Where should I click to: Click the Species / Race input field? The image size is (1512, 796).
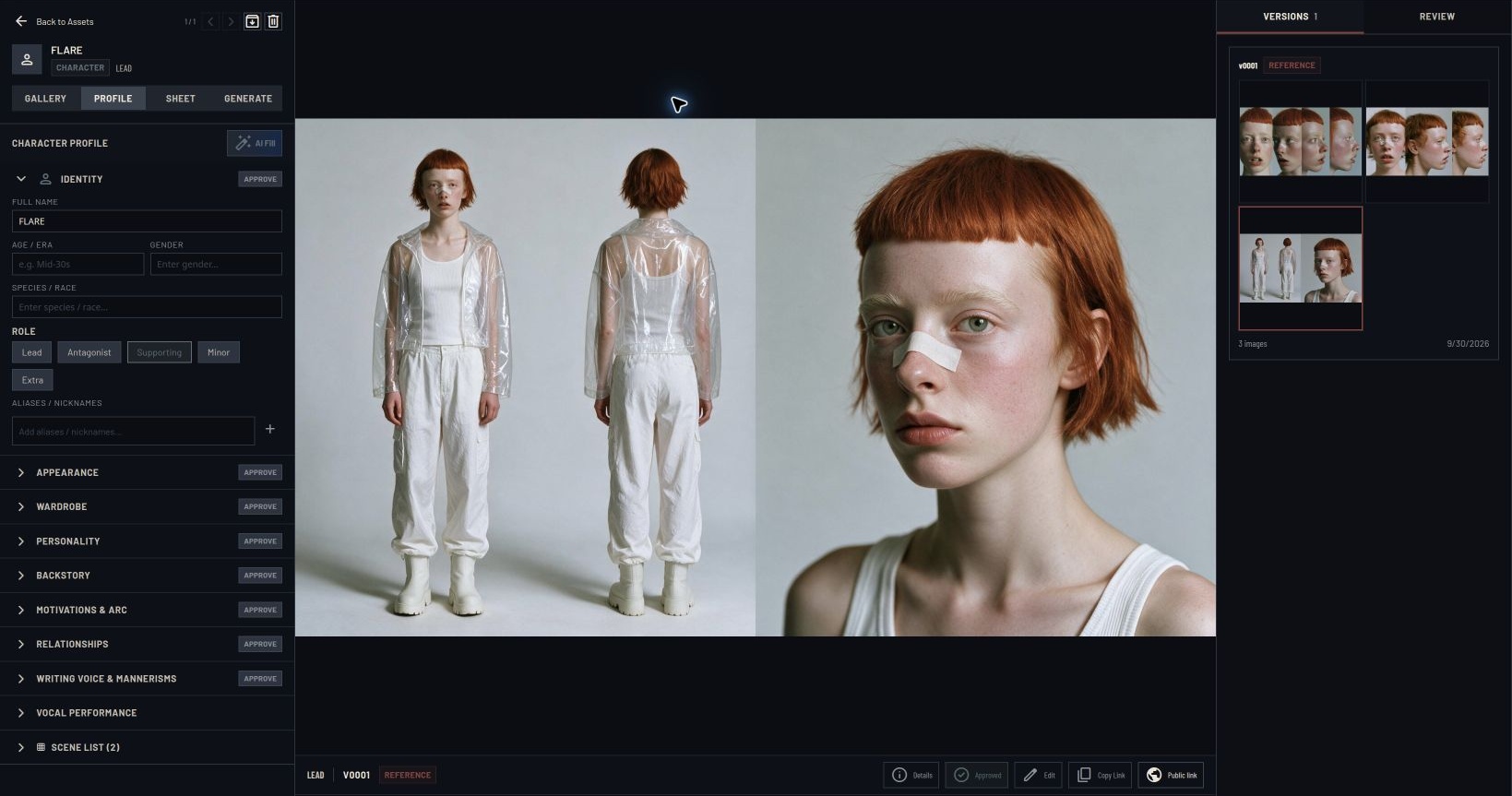click(147, 307)
